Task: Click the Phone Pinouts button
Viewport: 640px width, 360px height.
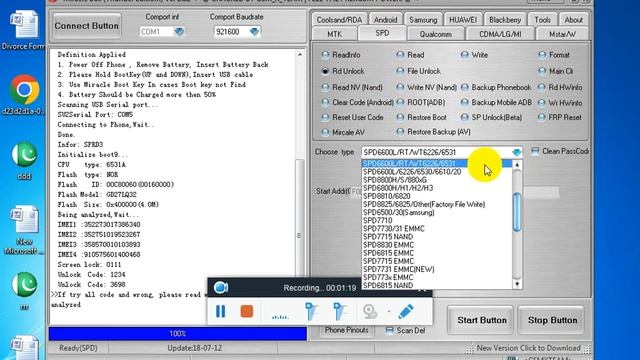Action: pos(346,330)
